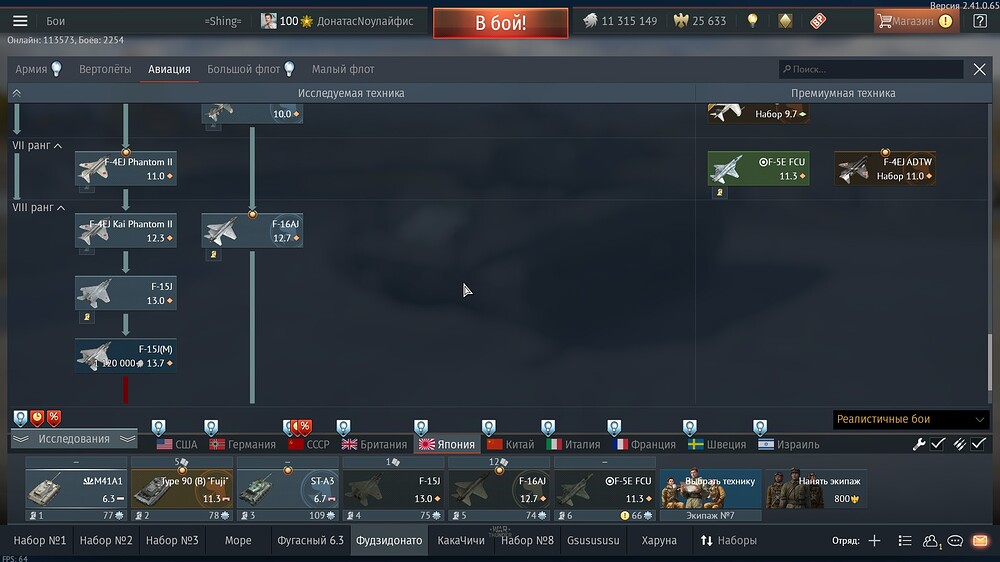Switch to the Армия tab

(x=31, y=69)
